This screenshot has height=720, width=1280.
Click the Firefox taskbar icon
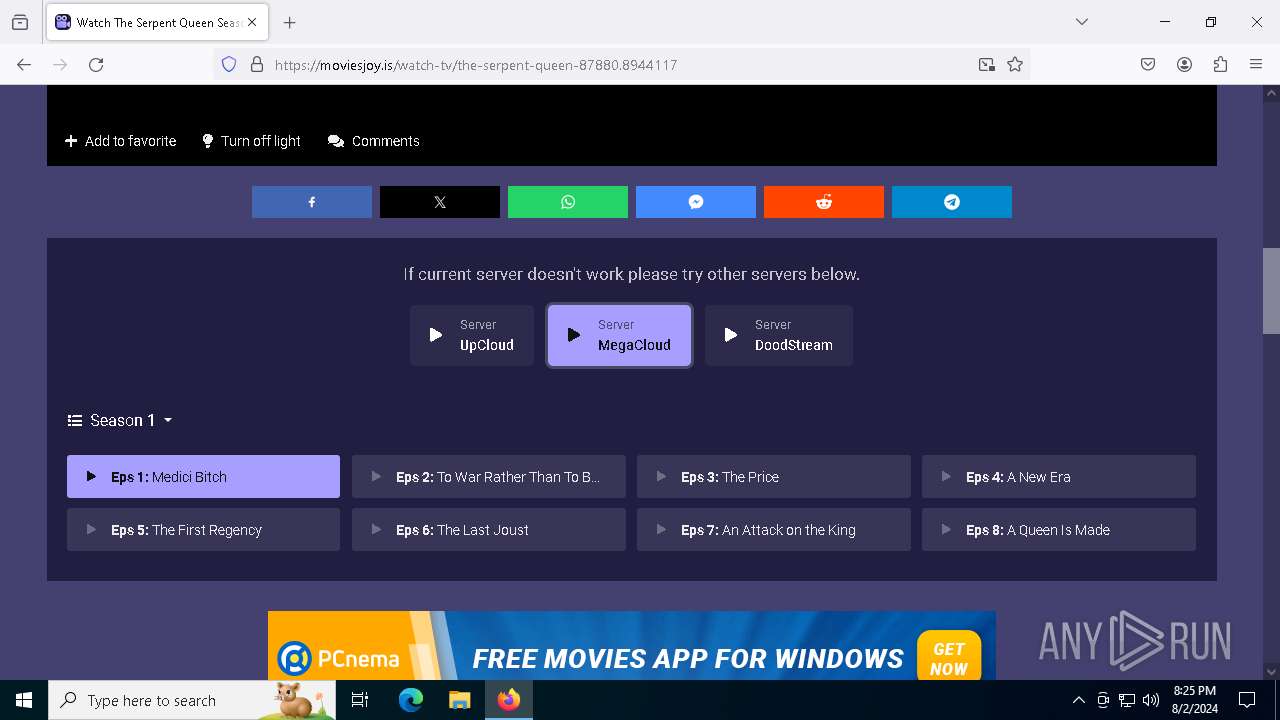pos(508,700)
